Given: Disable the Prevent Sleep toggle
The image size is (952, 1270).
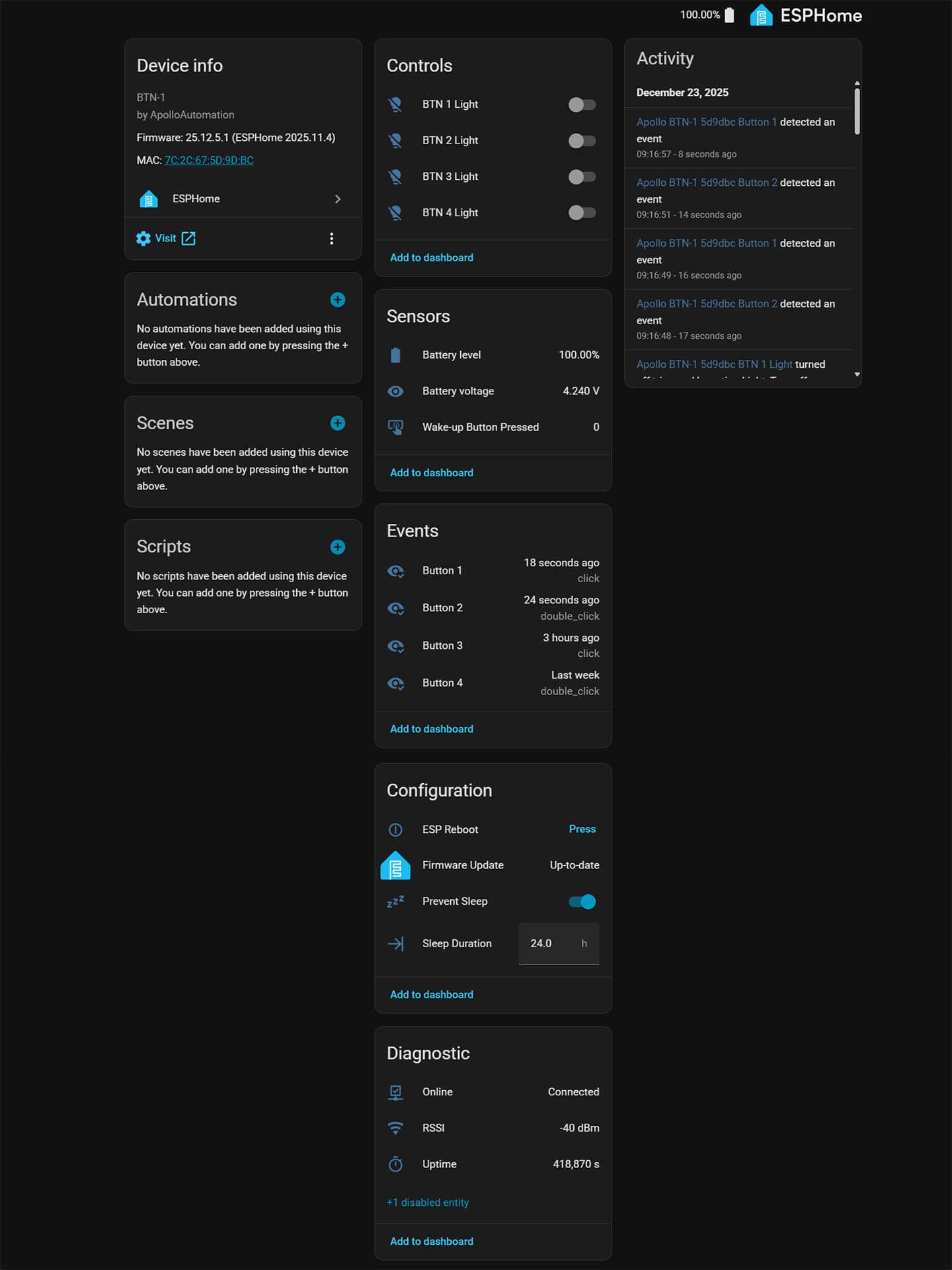Looking at the screenshot, I should [x=582, y=902].
